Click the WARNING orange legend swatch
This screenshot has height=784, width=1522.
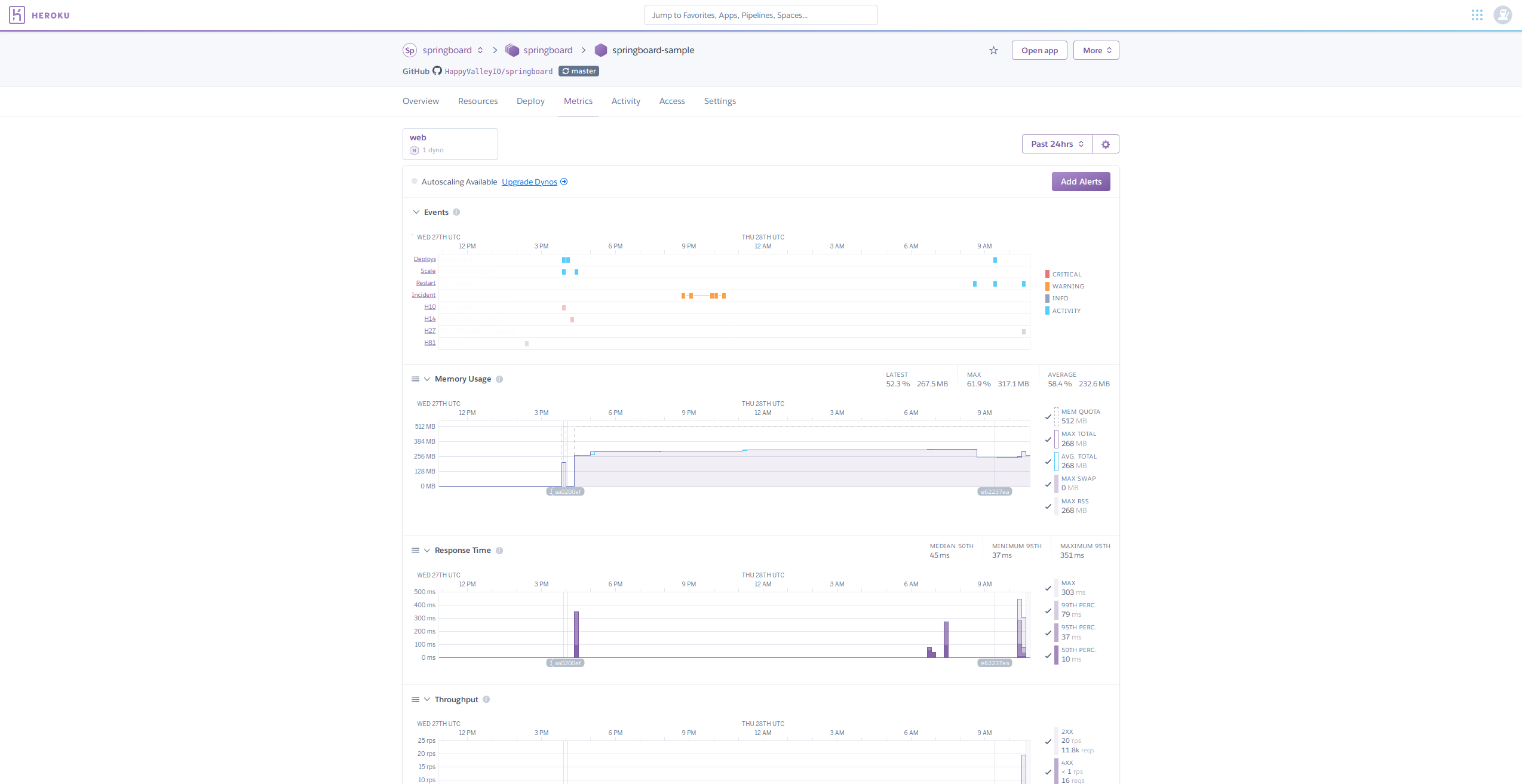point(1047,286)
